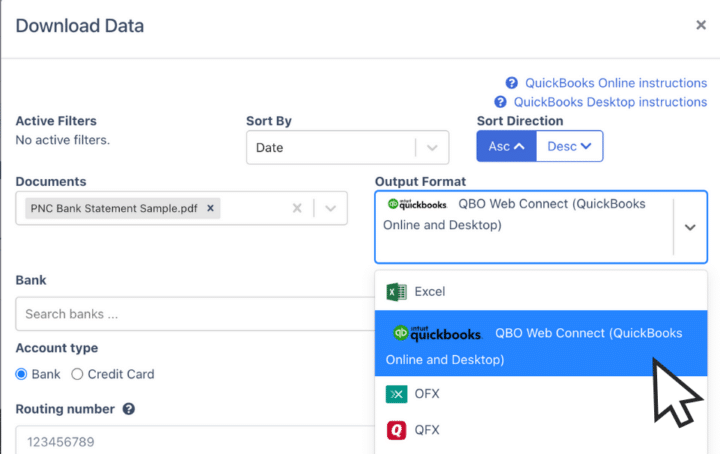The image size is (720, 454).
Task: Click the Excel icon in format list
Action: pos(396,292)
